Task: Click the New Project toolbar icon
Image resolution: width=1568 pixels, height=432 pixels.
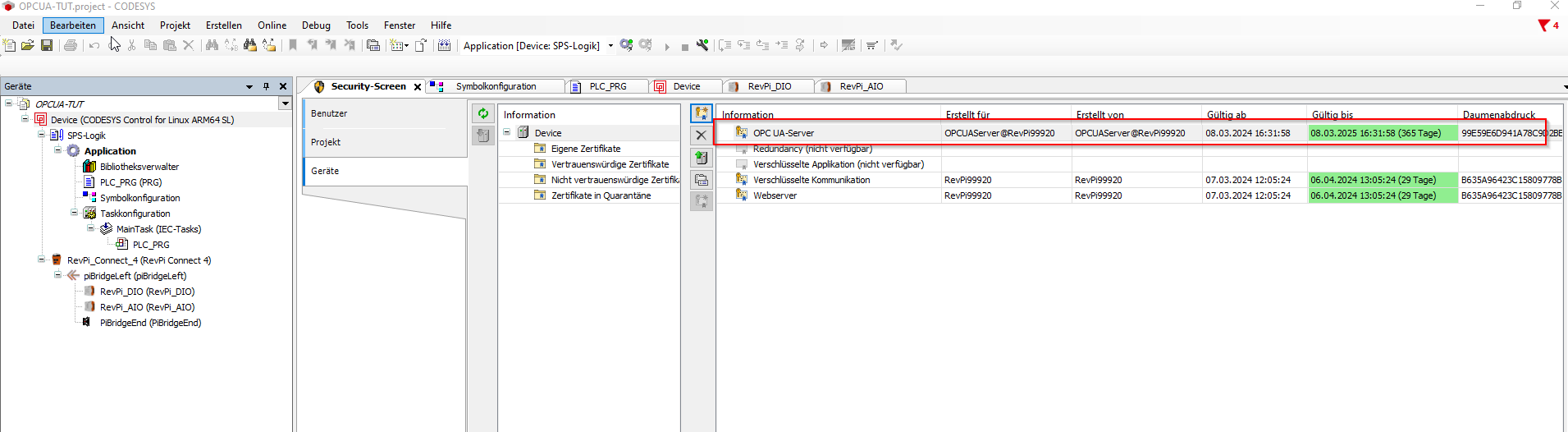Action: (x=10, y=45)
